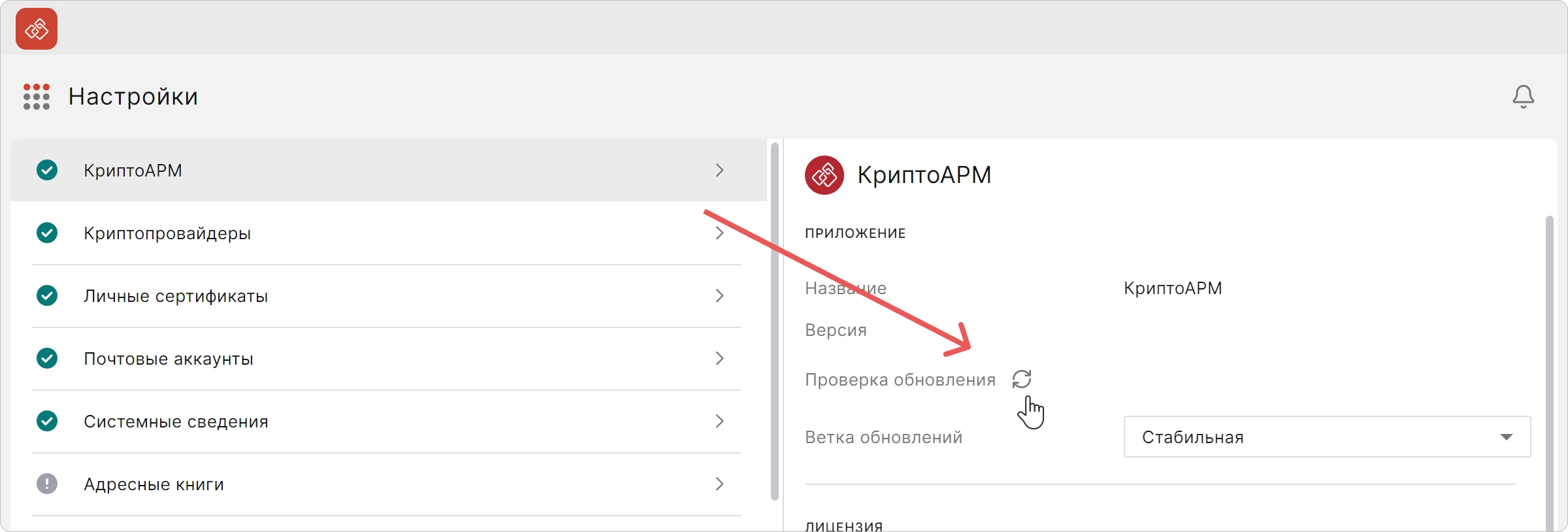This screenshot has height=532, width=1568.
Task: Select the КриптоАРМ settings section
Action: click(x=389, y=170)
